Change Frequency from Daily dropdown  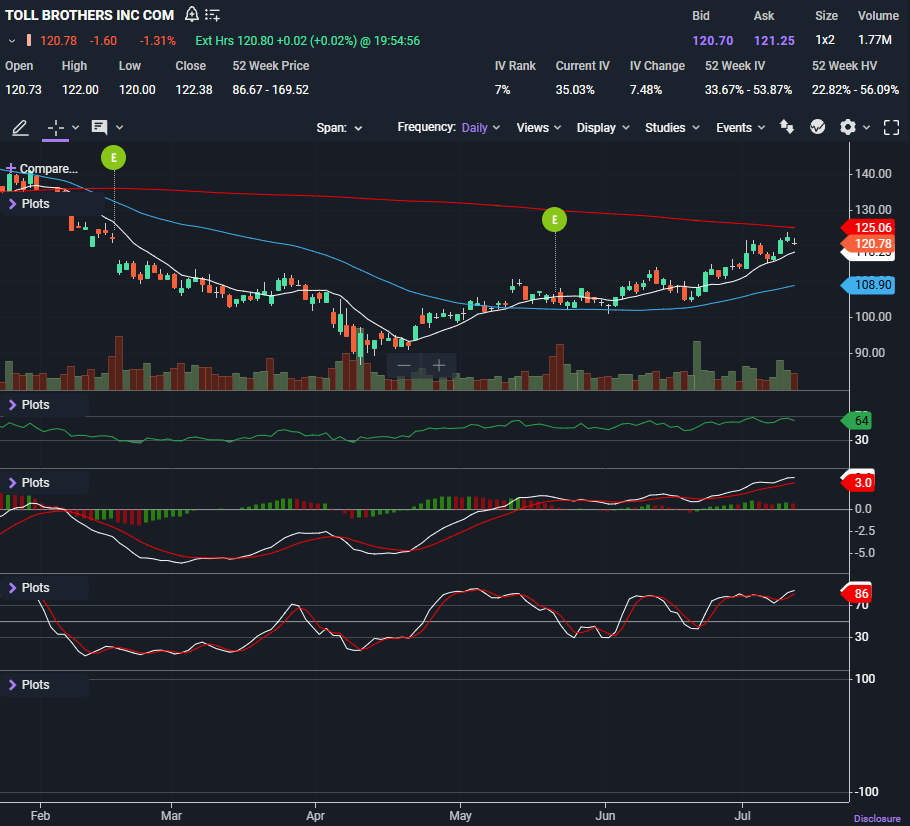coord(481,128)
